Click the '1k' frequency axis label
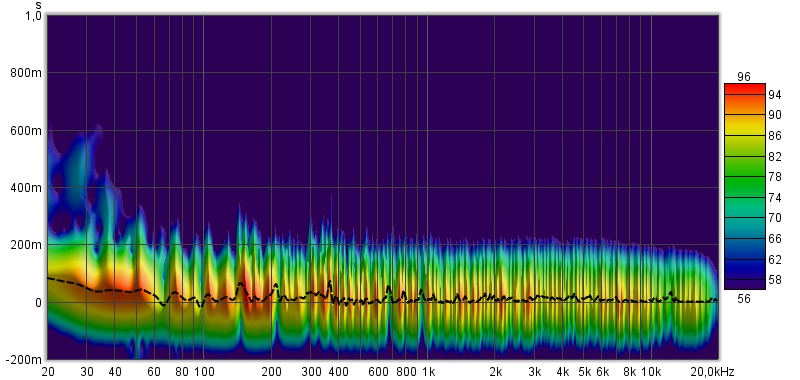This screenshot has height=380, width=800. 428,371
